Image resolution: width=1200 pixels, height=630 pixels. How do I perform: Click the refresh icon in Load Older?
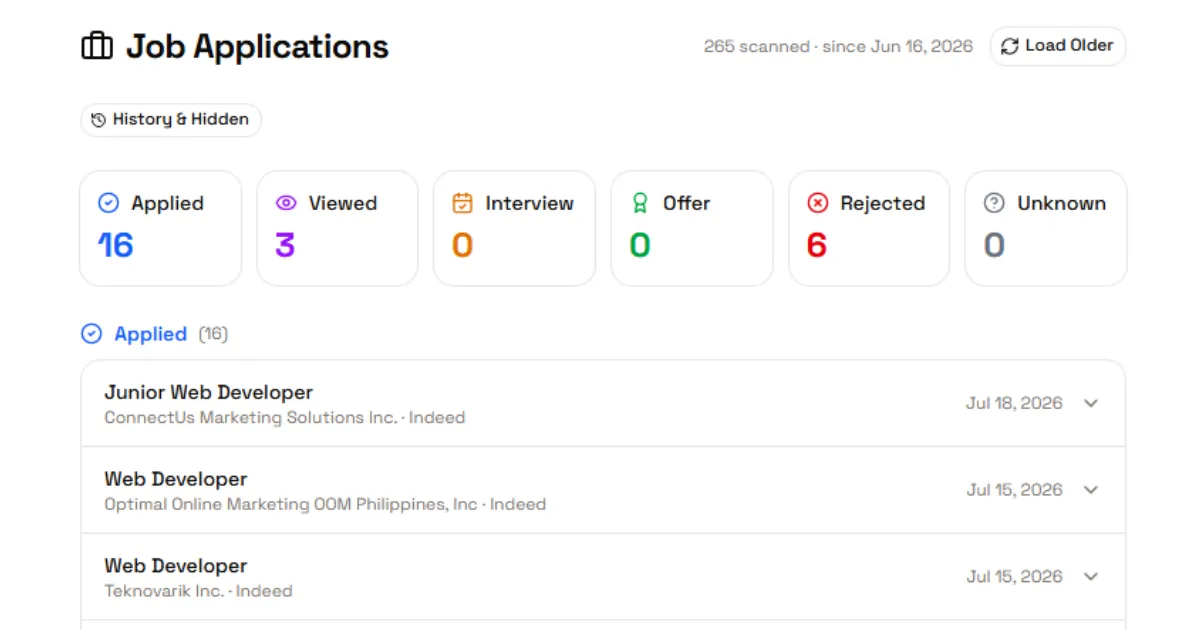(1010, 46)
